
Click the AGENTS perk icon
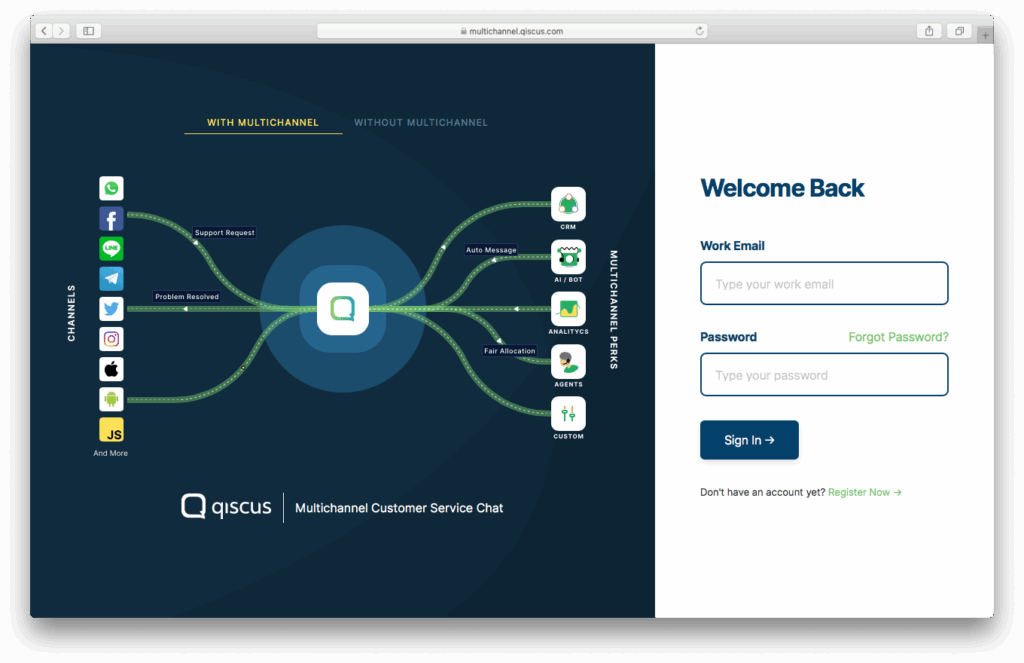pyautogui.click(x=568, y=363)
